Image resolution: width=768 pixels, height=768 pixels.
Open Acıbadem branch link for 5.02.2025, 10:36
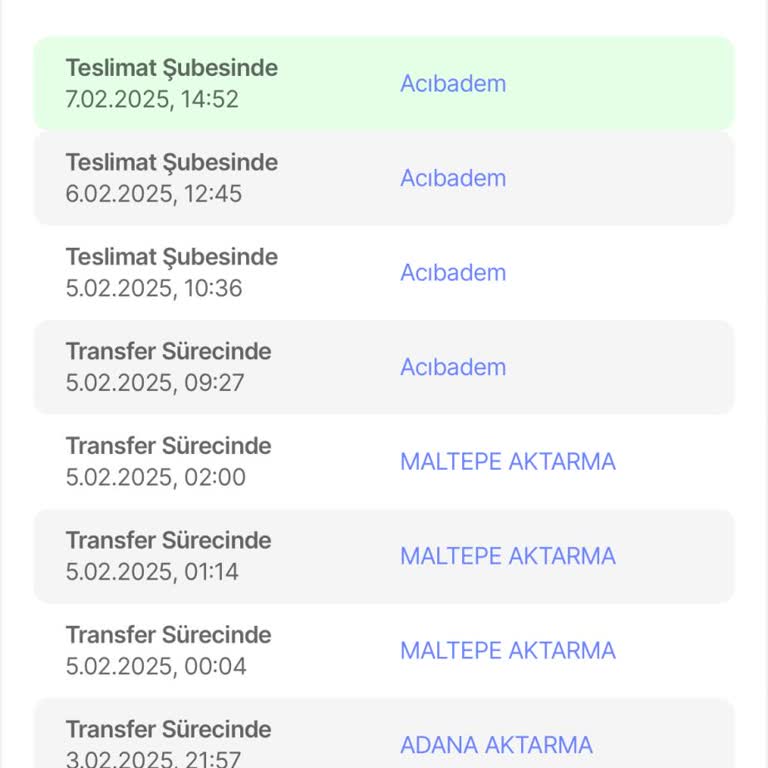tap(453, 273)
